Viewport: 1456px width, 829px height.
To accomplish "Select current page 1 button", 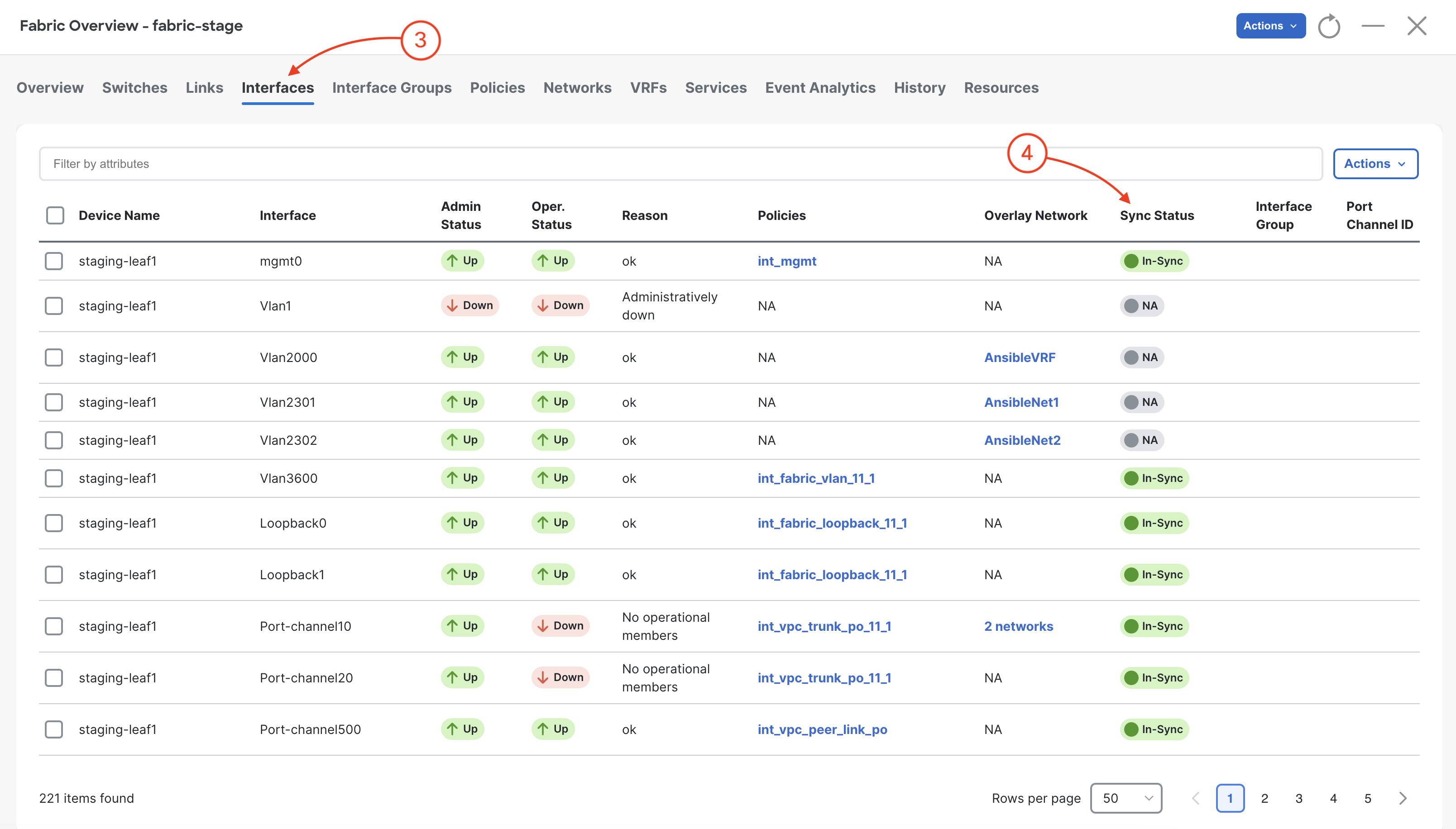I will (x=1230, y=798).
